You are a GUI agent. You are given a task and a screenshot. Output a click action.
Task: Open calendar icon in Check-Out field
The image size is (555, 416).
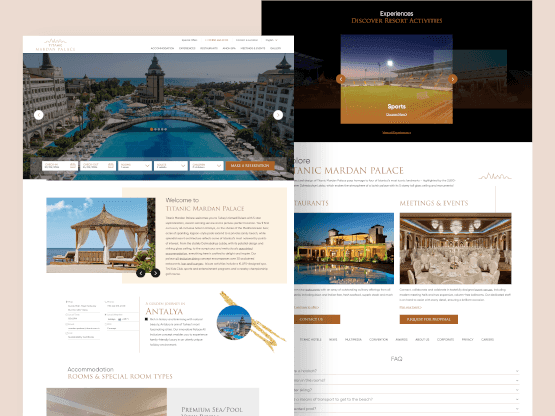point(111,165)
